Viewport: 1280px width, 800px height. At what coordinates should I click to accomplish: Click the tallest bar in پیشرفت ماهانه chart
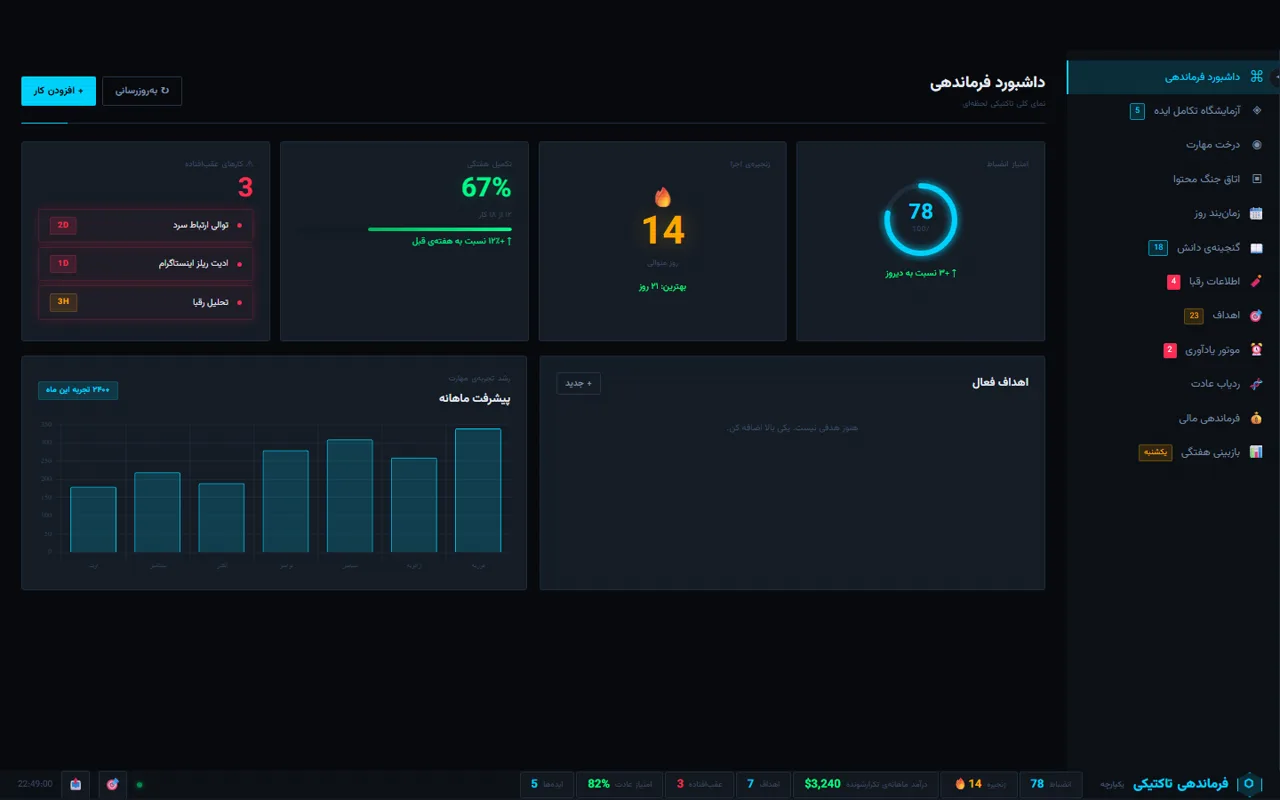click(x=478, y=490)
